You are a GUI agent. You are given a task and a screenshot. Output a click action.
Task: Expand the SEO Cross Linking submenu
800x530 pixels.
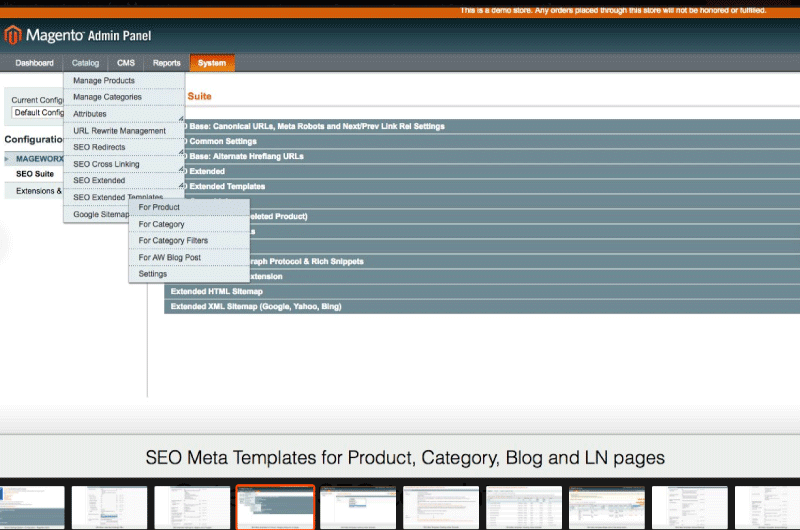[124, 164]
